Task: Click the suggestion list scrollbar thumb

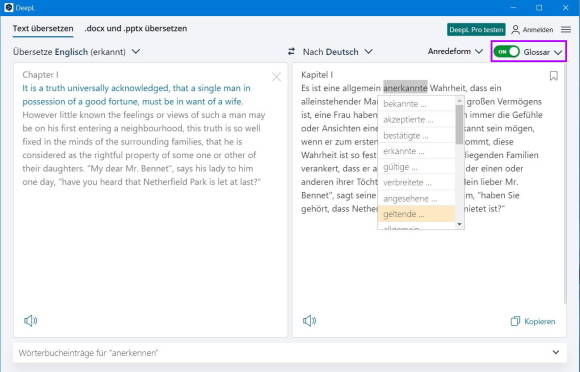Action: [459, 124]
